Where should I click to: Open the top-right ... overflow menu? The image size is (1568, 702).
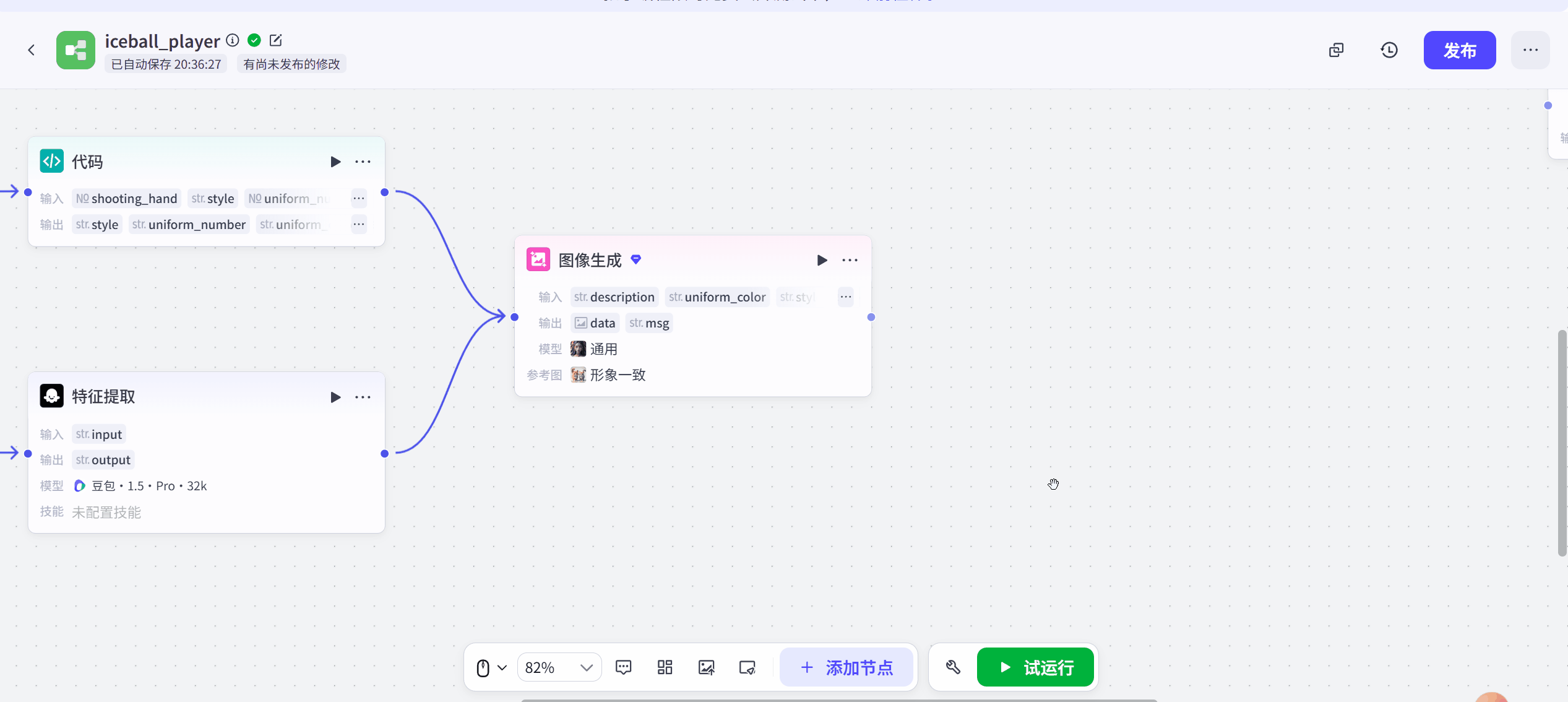tap(1531, 50)
